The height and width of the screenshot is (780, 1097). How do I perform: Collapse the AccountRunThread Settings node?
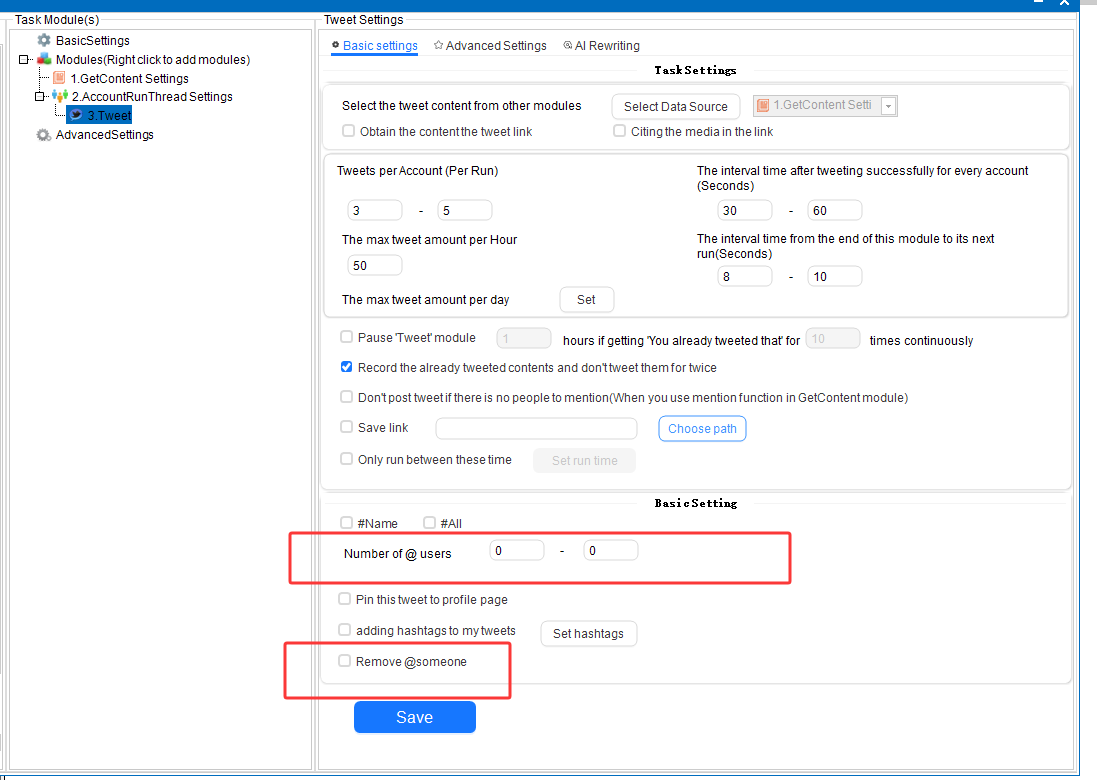(40, 96)
